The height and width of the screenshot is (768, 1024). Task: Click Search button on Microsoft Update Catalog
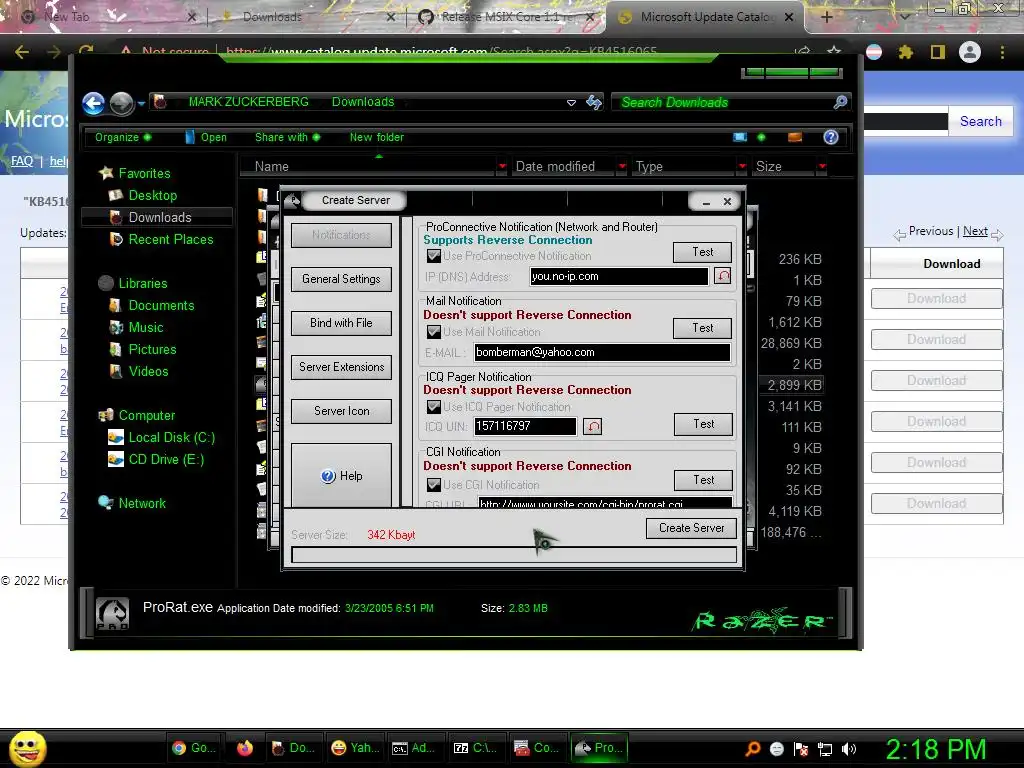[x=980, y=121]
